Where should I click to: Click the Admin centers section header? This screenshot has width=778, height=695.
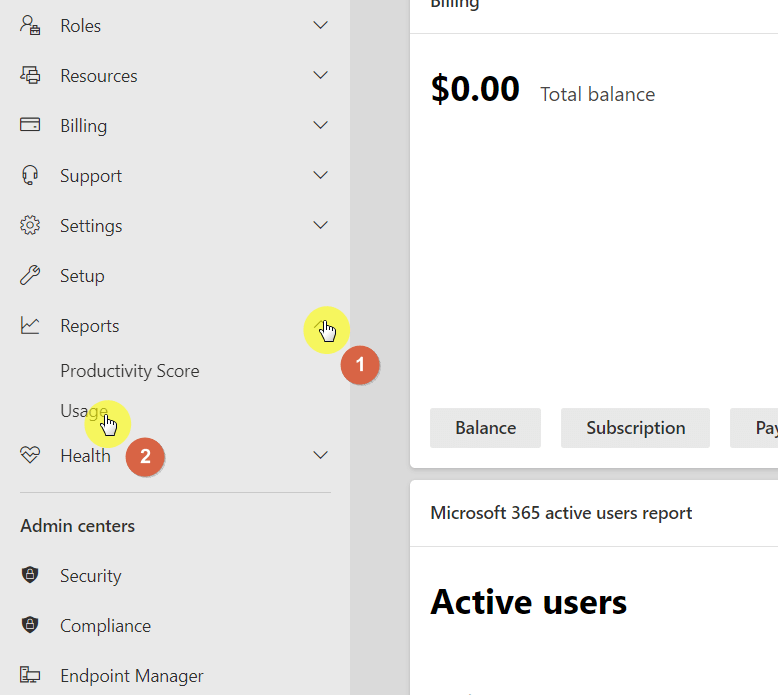click(77, 526)
